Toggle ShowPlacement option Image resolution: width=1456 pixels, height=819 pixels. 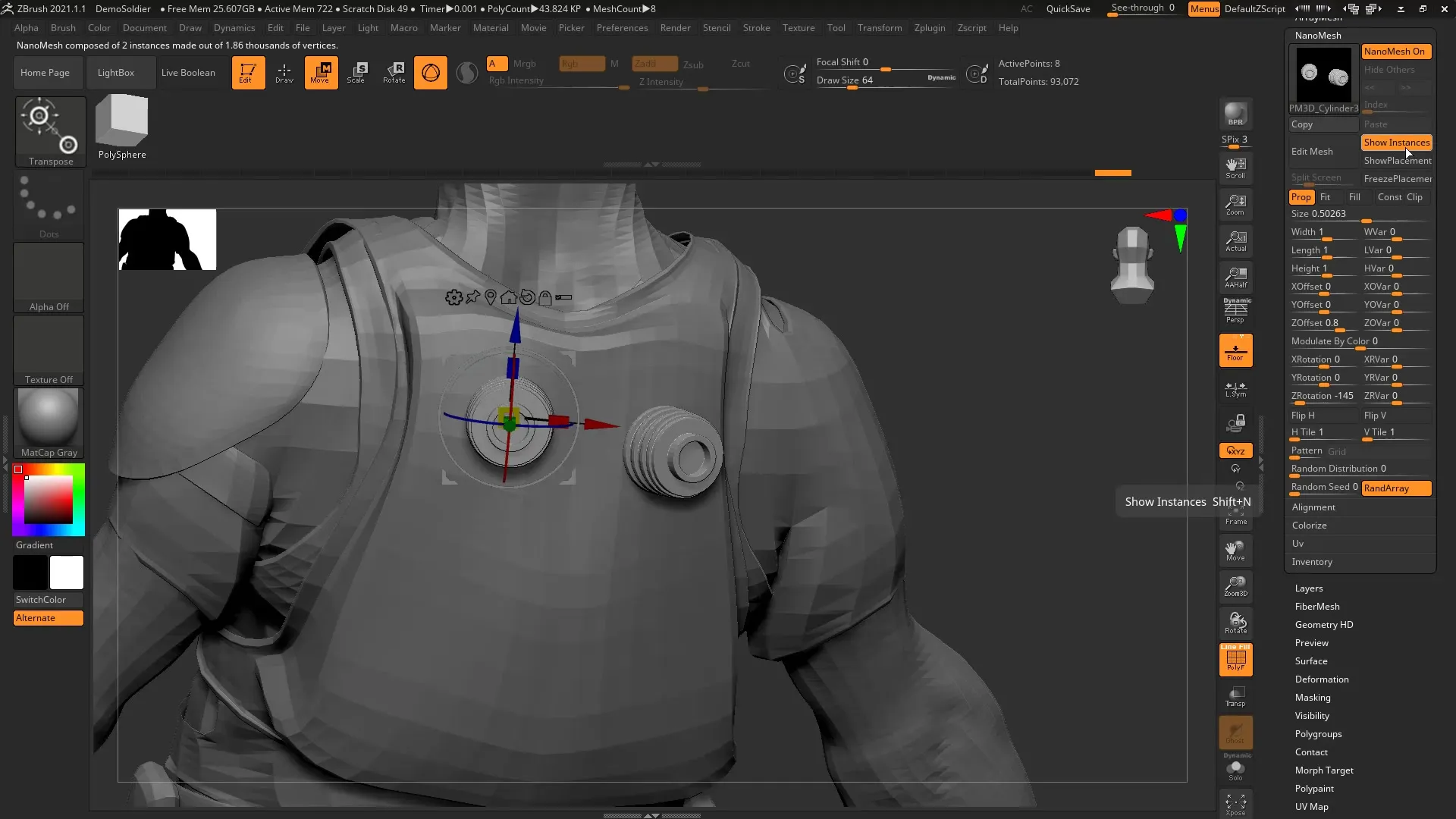click(1397, 161)
